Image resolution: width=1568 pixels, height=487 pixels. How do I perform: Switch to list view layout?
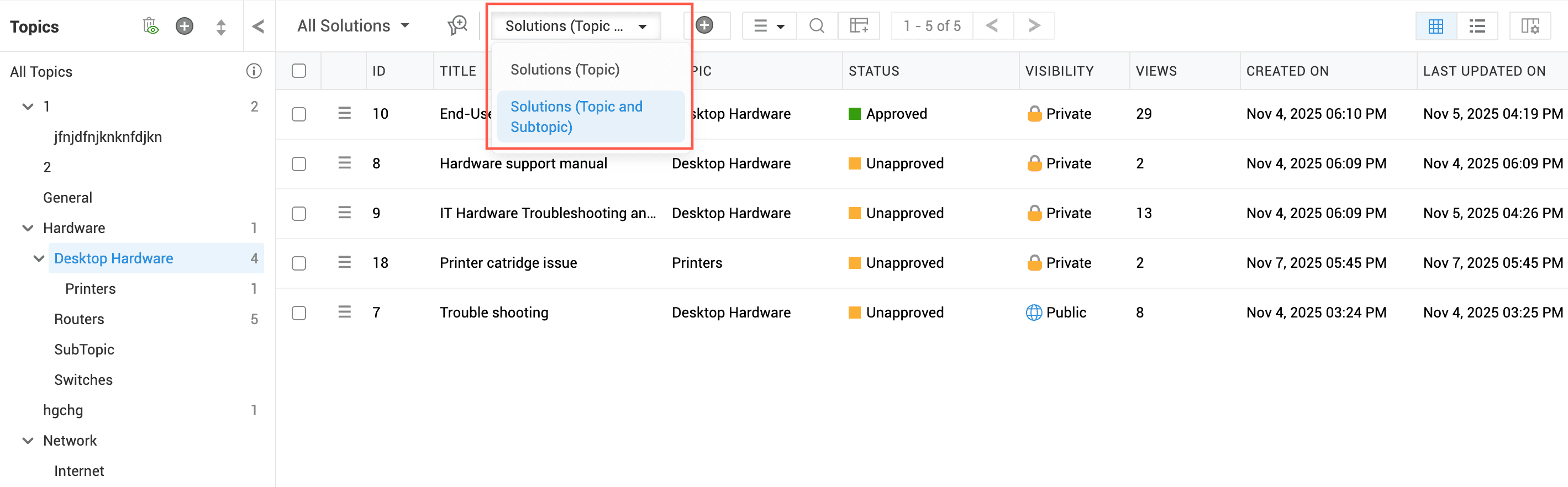click(1477, 26)
